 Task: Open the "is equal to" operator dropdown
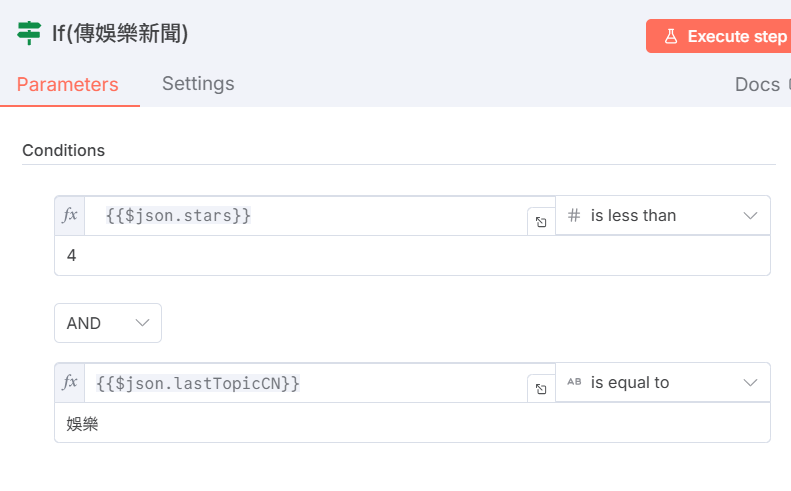(662, 382)
